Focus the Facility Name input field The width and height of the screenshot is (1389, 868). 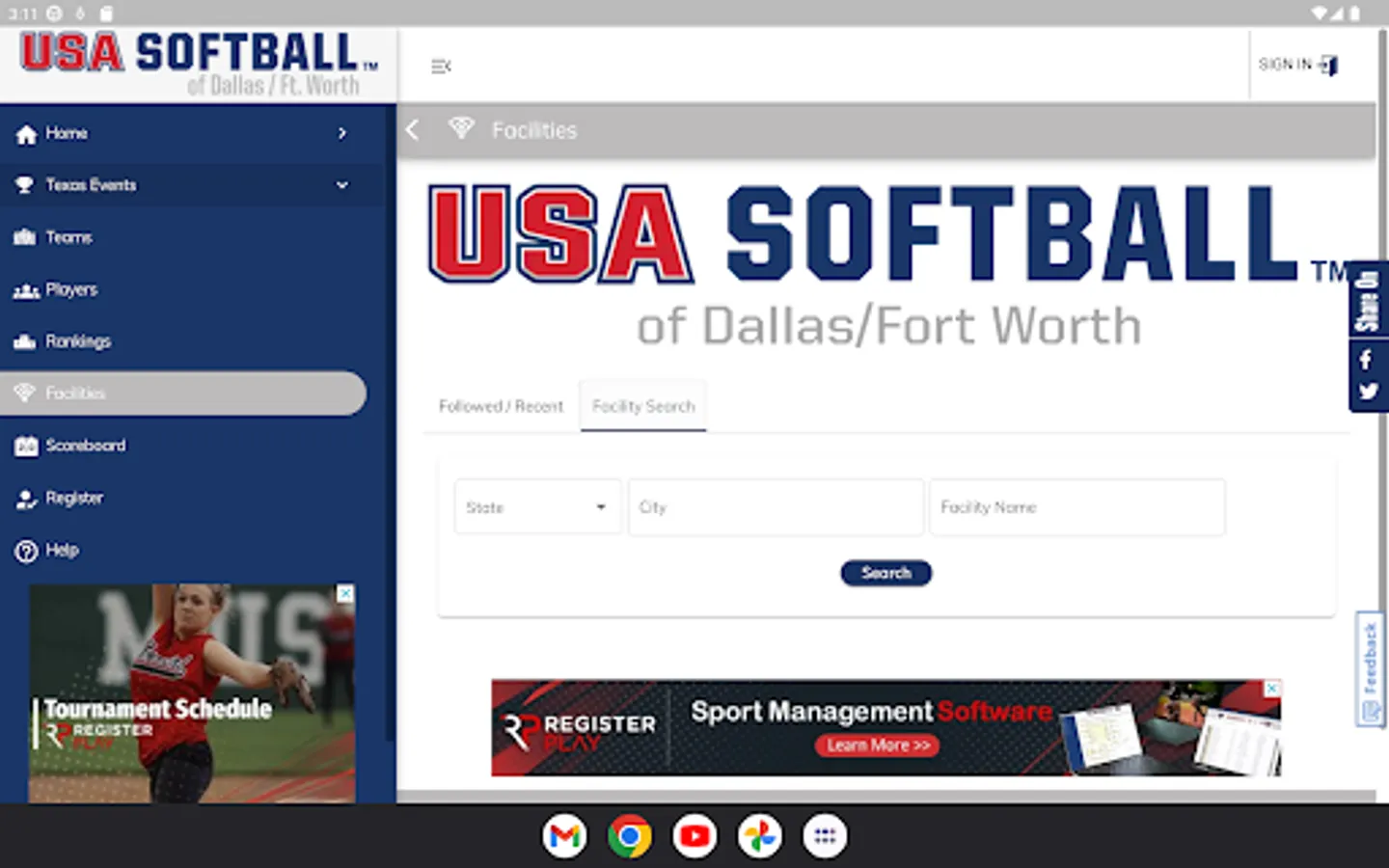1076,507
